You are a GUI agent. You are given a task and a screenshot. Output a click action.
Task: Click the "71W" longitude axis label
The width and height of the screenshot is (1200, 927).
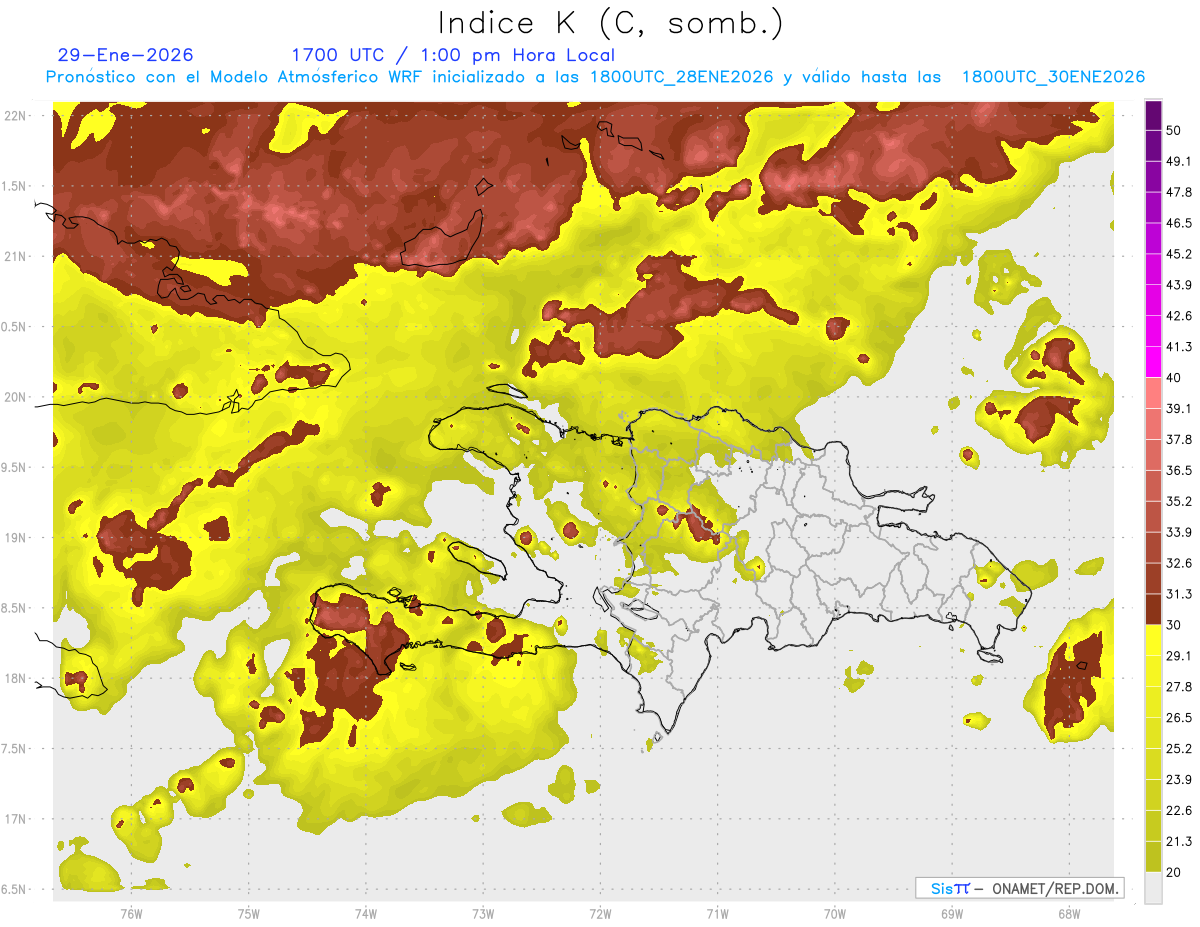pos(717,914)
